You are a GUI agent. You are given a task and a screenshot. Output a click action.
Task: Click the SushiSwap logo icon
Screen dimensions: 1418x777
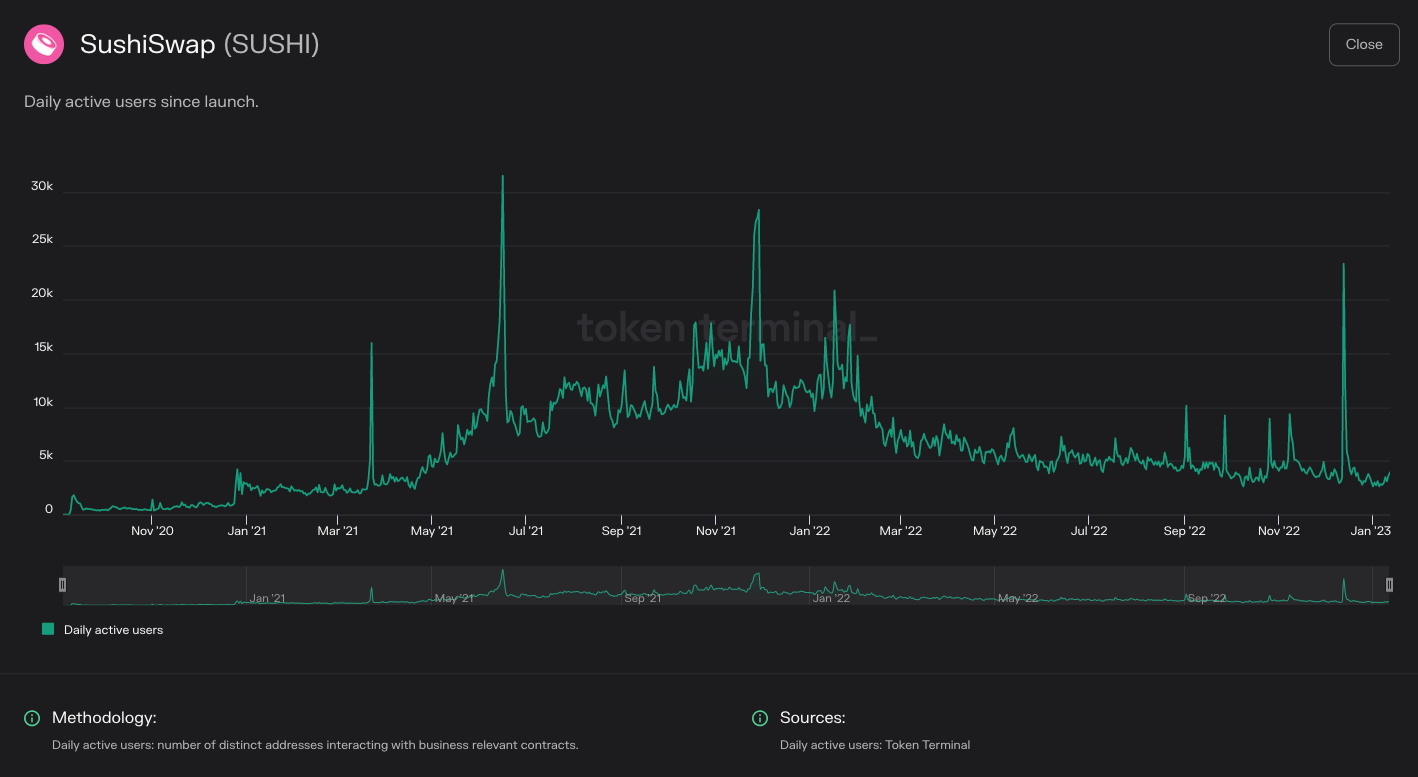(43, 44)
